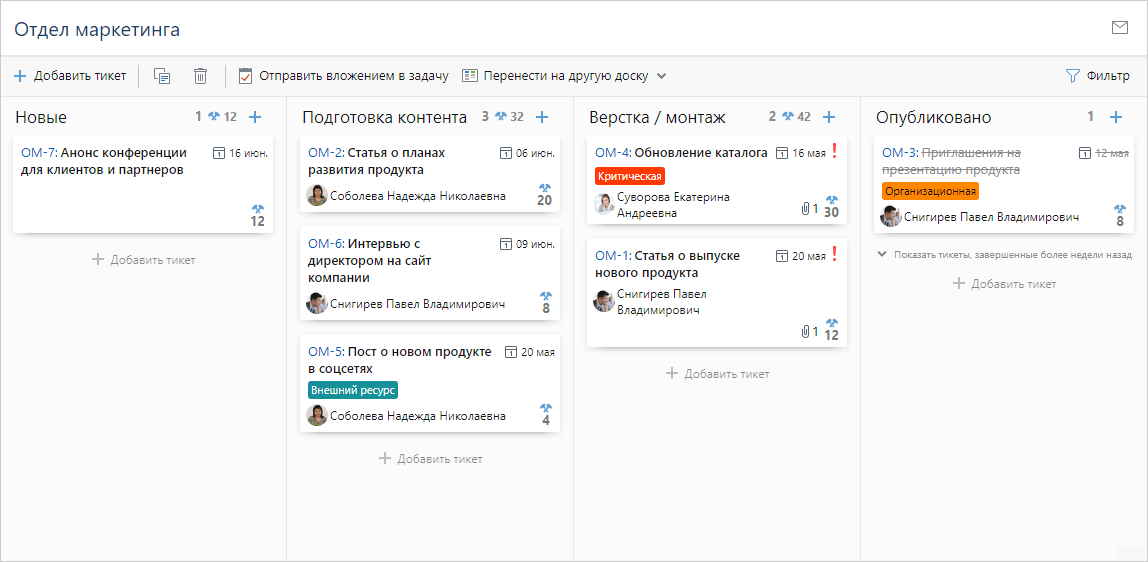The height and width of the screenshot is (562, 1148).
Task: Click effort hammer icon on ОМ-3 card
Action: click(x=1120, y=209)
